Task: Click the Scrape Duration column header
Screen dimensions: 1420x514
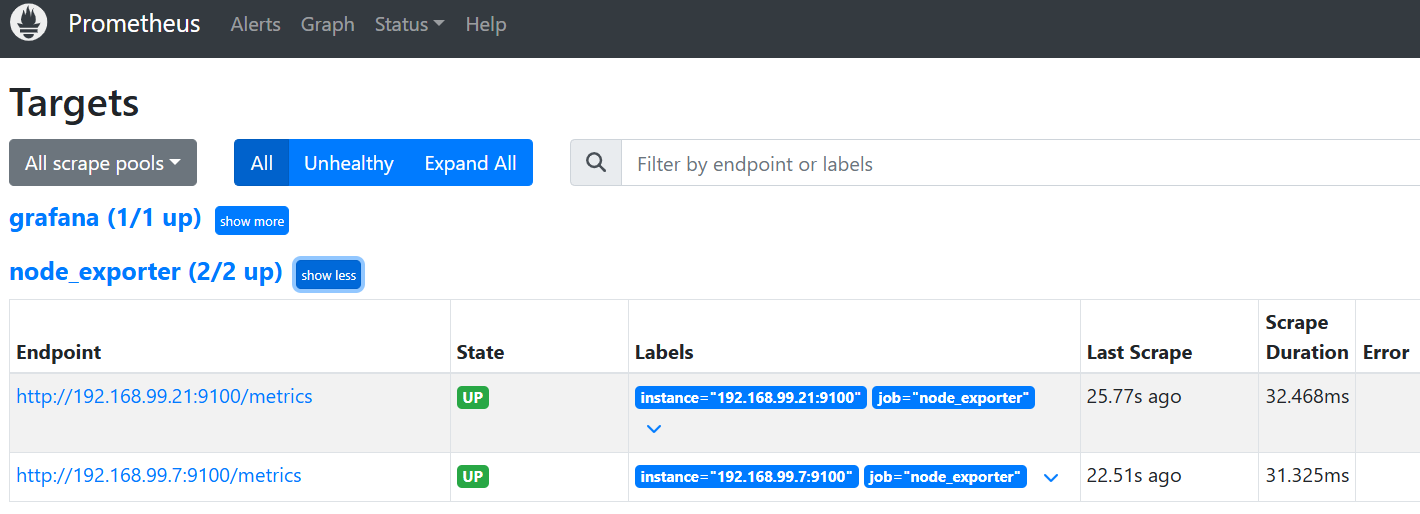Action: point(1307,337)
